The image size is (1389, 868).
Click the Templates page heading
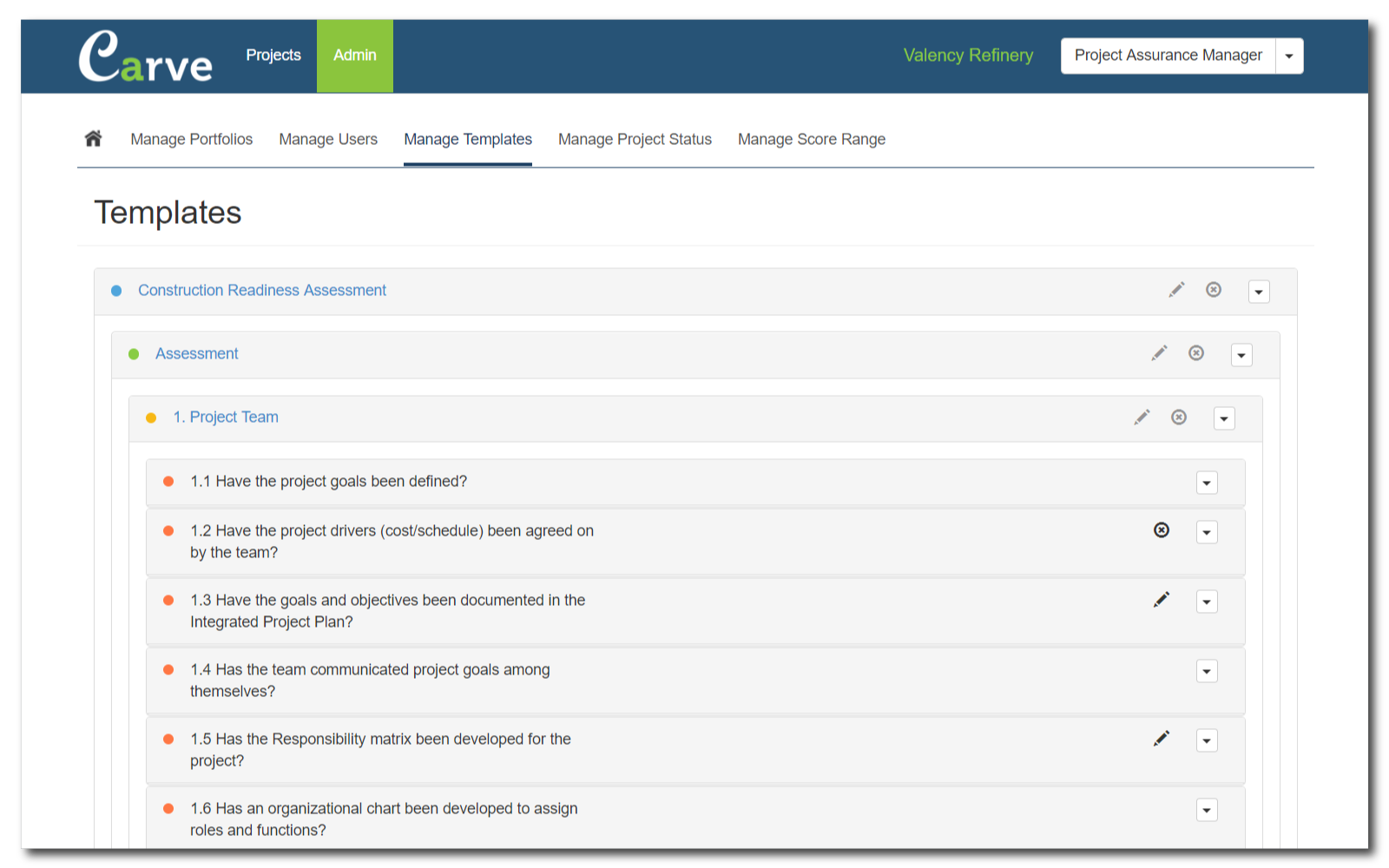(168, 213)
